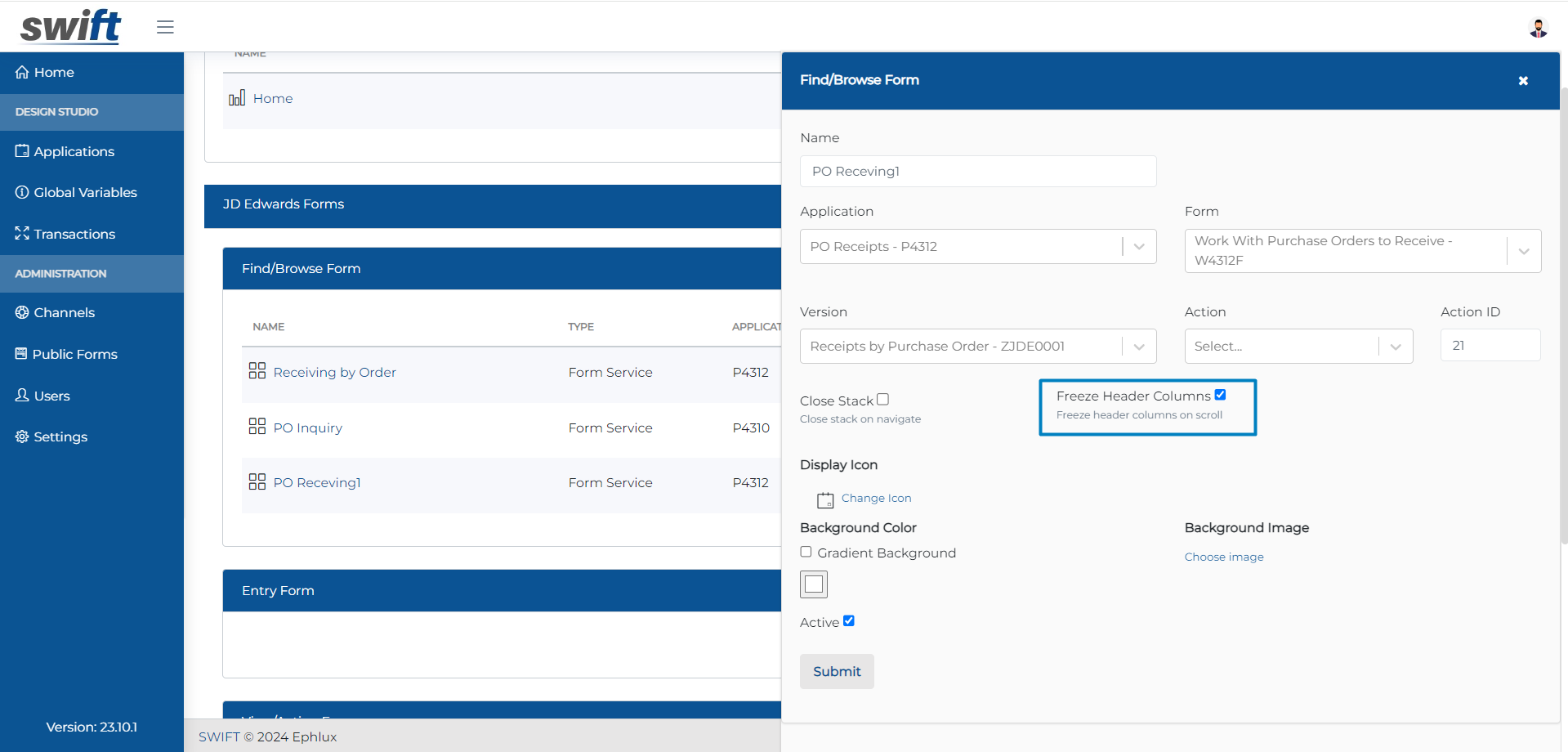This screenshot has width=1568, height=752.
Task: Click the Swift logo
Action: pos(71,26)
